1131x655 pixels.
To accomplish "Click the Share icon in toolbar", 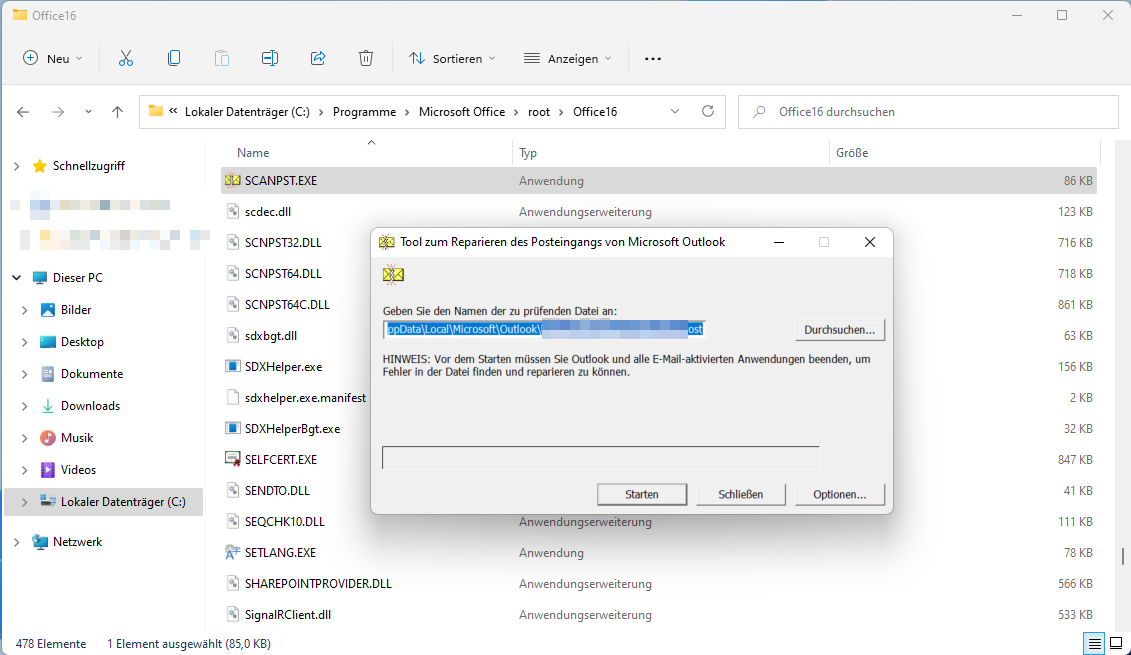I will coord(318,58).
